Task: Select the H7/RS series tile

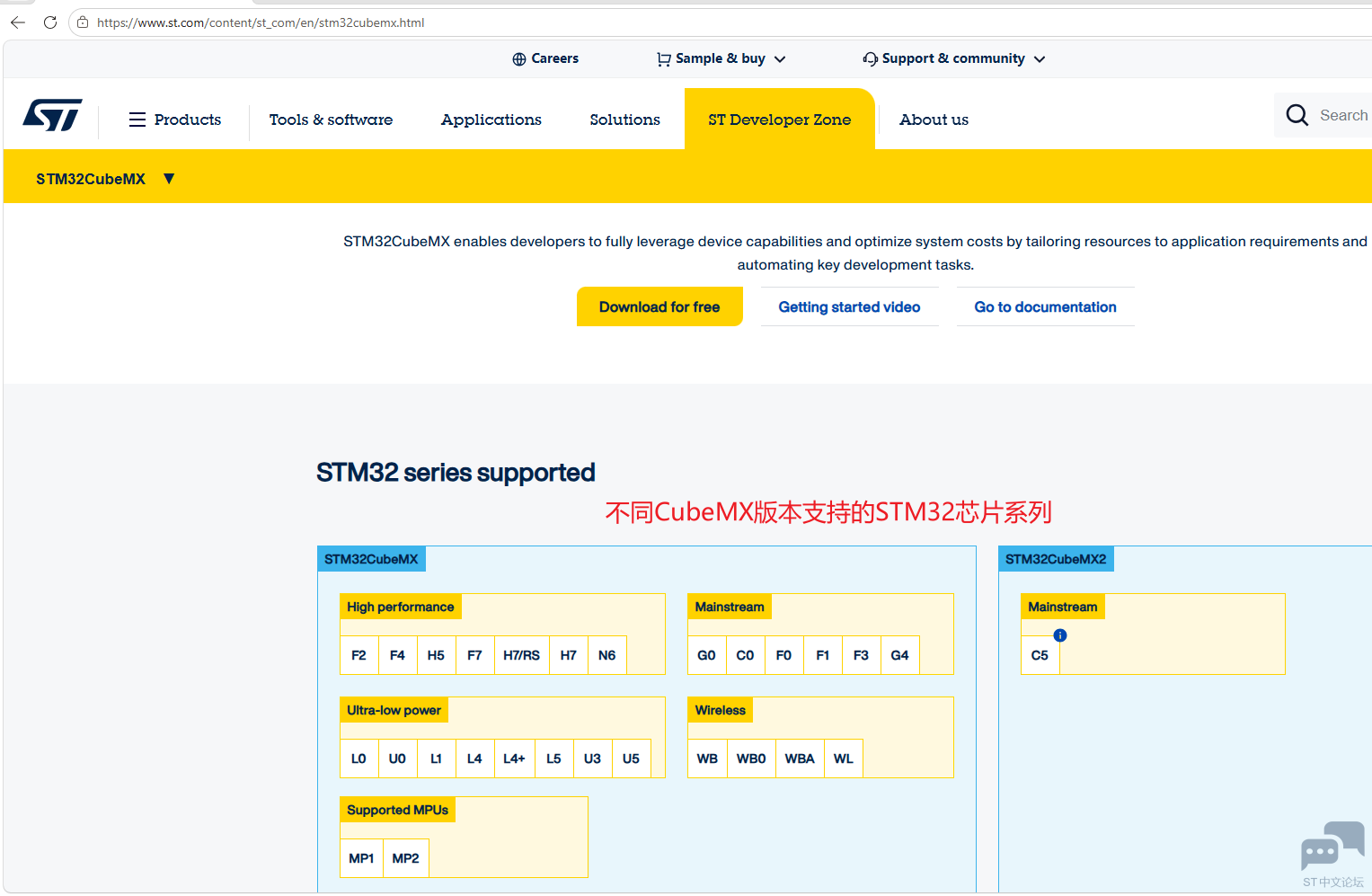Action: click(521, 655)
